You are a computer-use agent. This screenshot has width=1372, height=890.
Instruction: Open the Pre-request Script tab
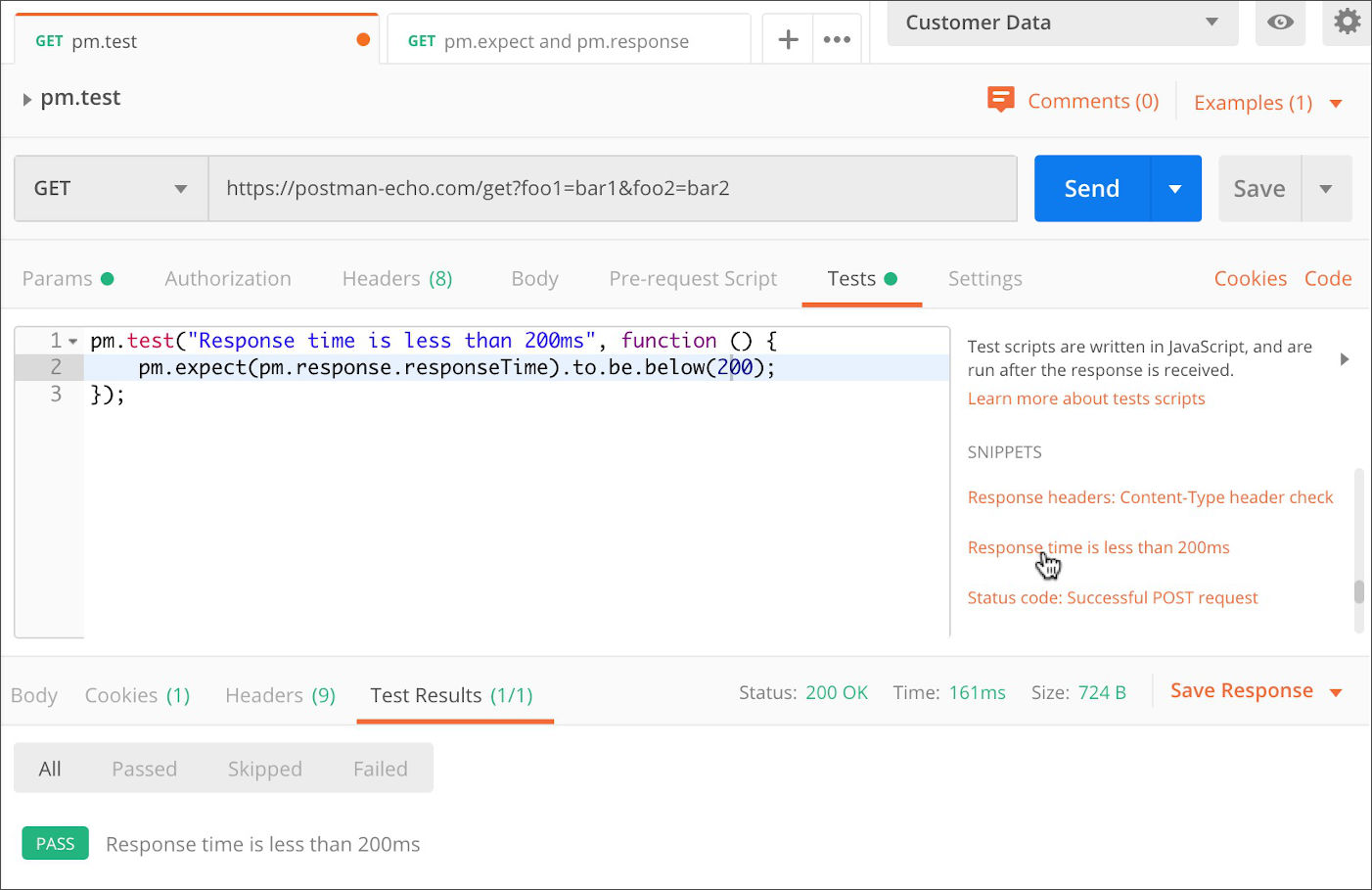pyautogui.click(x=693, y=279)
